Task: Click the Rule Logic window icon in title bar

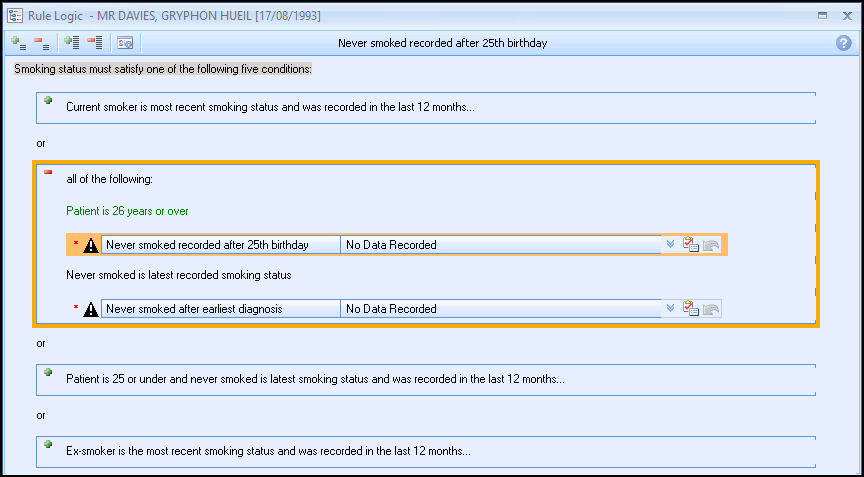Action: click(14, 15)
